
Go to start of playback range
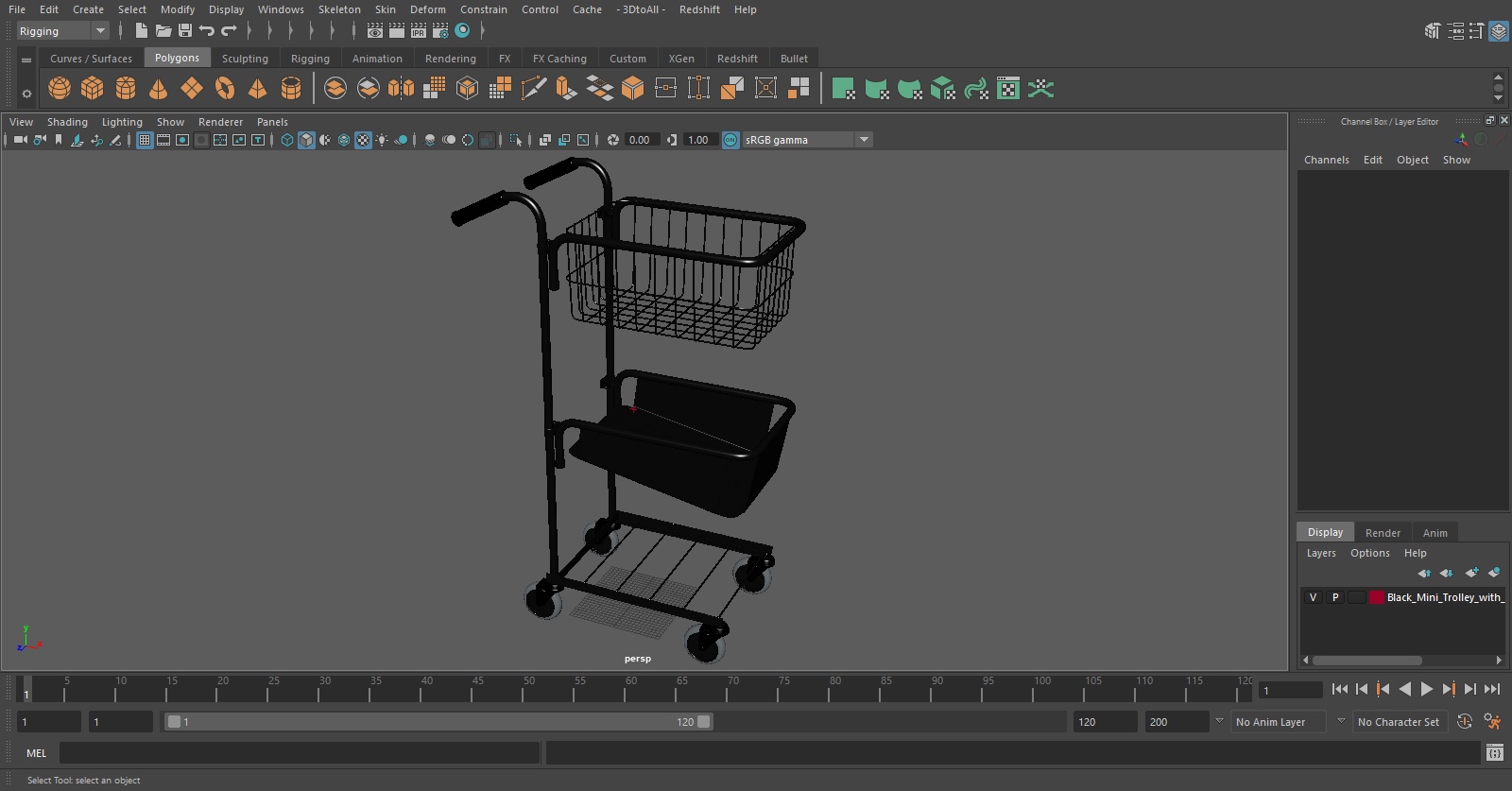click(1340, 690)
